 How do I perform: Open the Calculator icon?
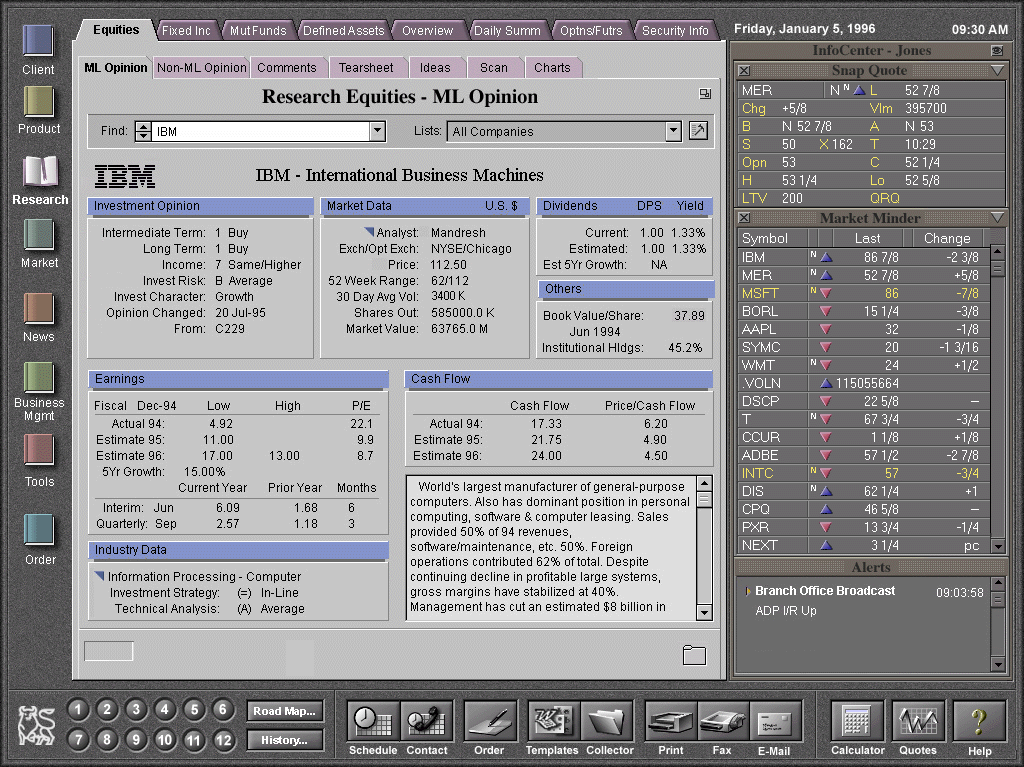(857, 721)
